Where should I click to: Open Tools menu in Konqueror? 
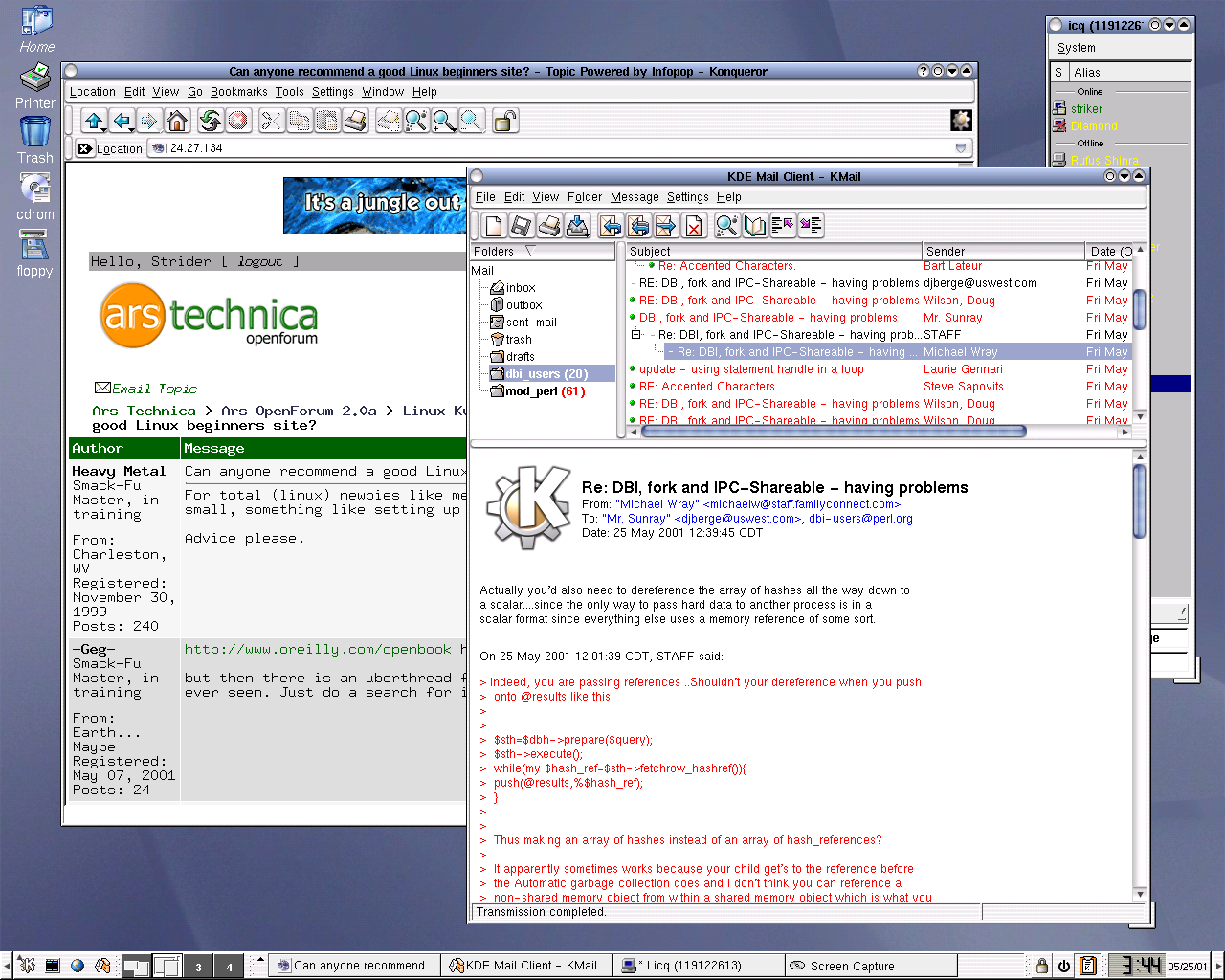(x=290, y=92)
